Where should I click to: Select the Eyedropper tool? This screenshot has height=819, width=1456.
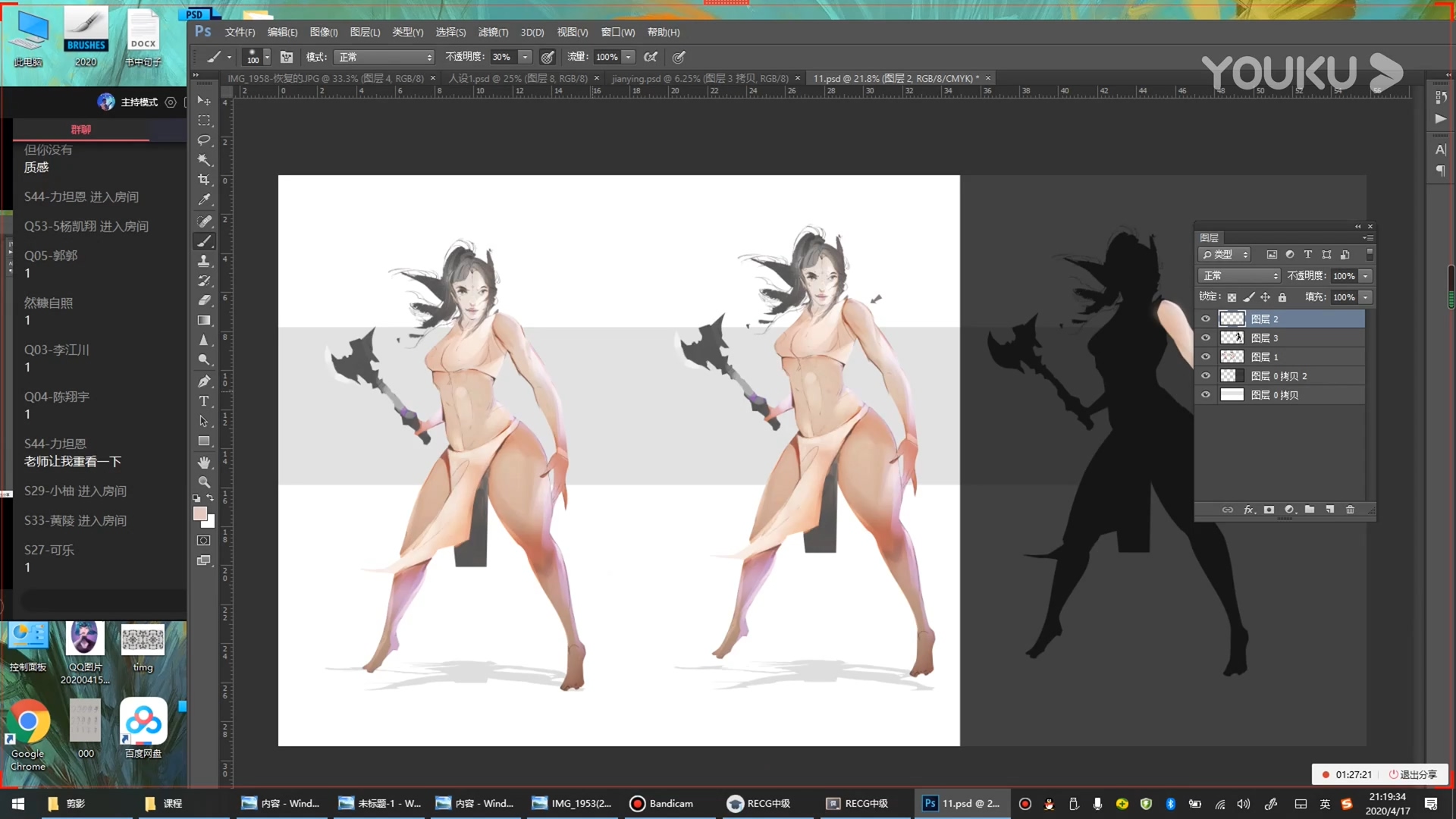click(204, 199)
